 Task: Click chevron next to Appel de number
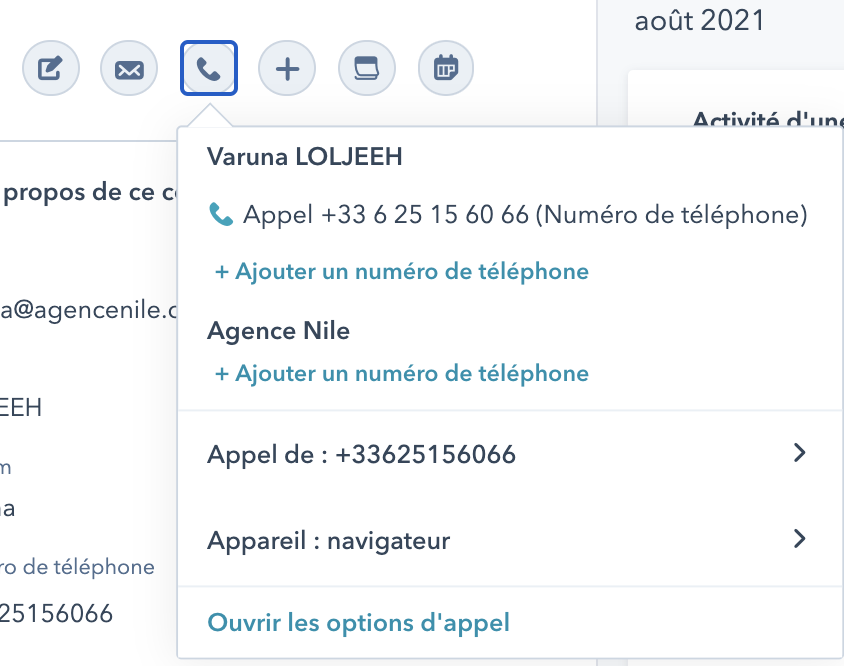click(800, 453)
